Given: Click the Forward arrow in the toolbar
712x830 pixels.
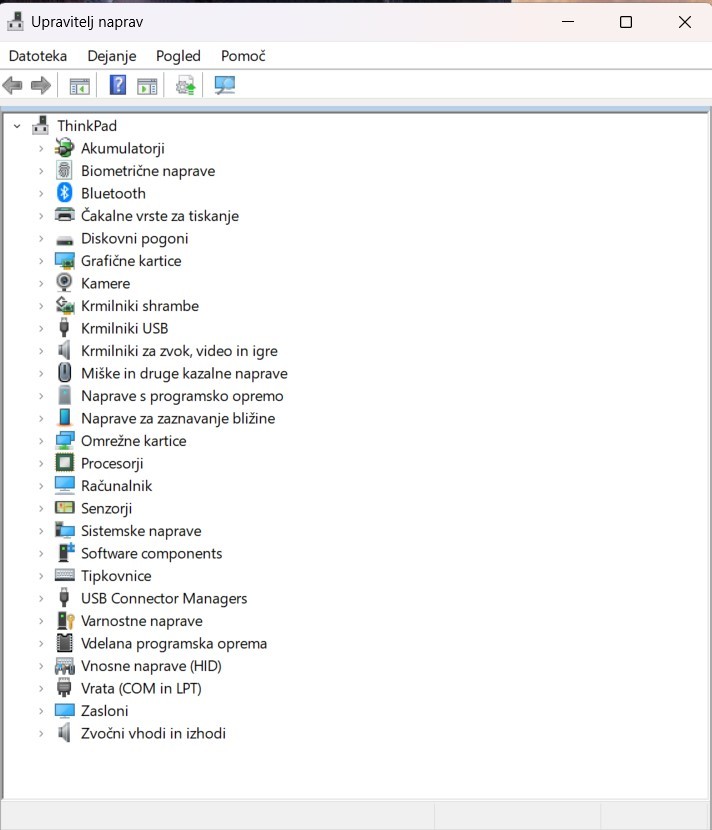Looking at the screenshot, I should pos(41,86).
